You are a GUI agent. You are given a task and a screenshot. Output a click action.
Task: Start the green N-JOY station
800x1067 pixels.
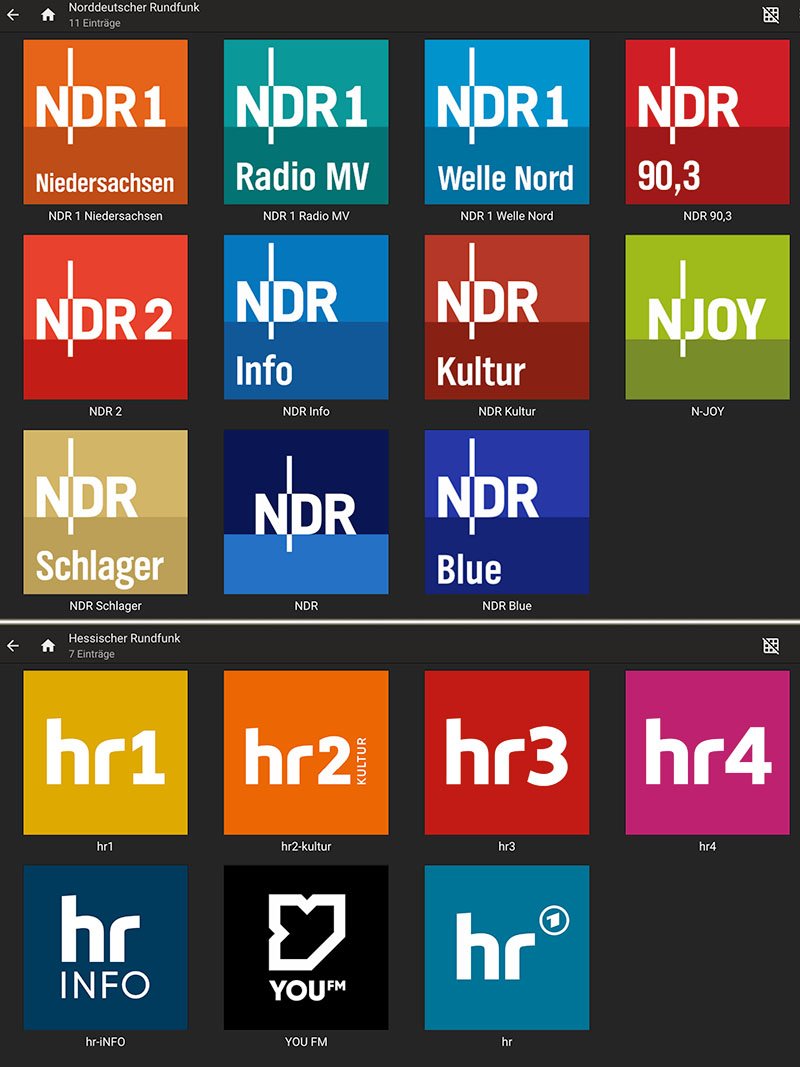point(707,317)
